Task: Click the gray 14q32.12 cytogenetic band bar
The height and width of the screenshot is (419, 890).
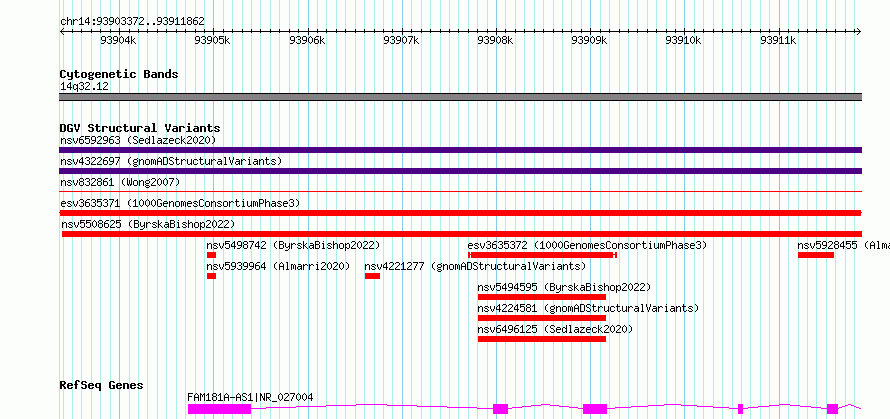Action: (x=460, y=97)
